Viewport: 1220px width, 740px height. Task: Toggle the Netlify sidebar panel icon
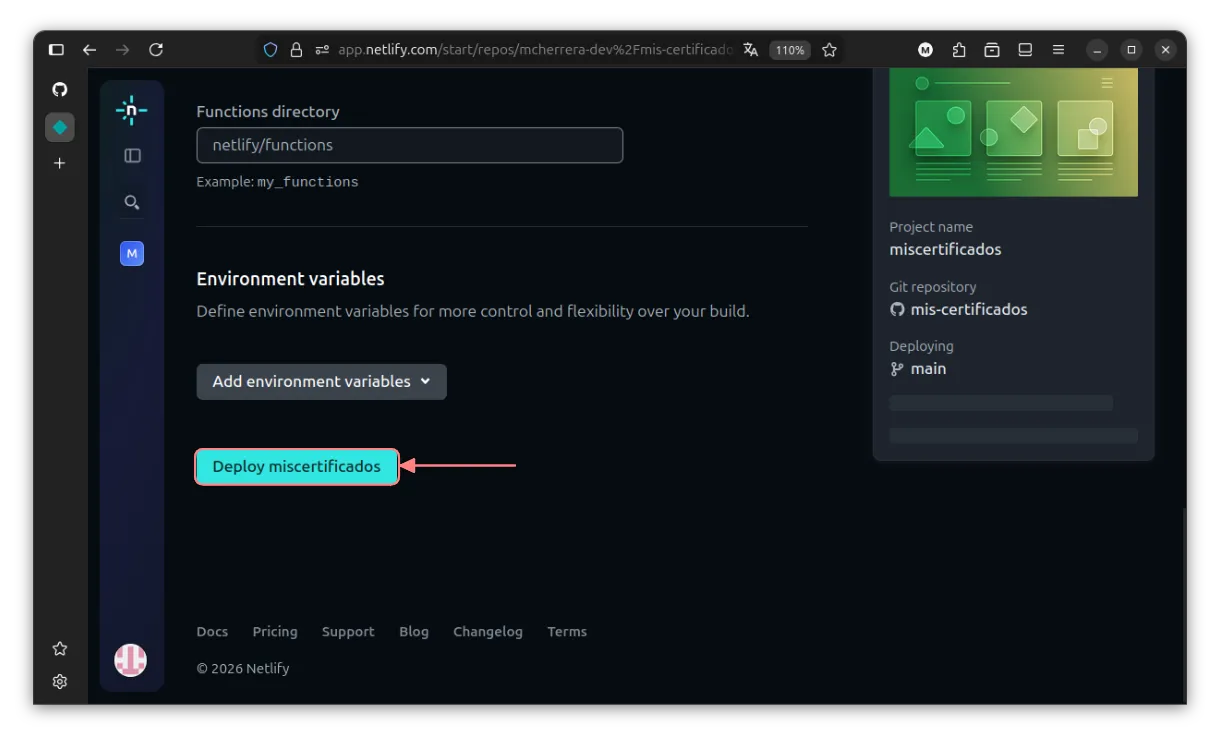pyautogui.click(x=132, y=156)
